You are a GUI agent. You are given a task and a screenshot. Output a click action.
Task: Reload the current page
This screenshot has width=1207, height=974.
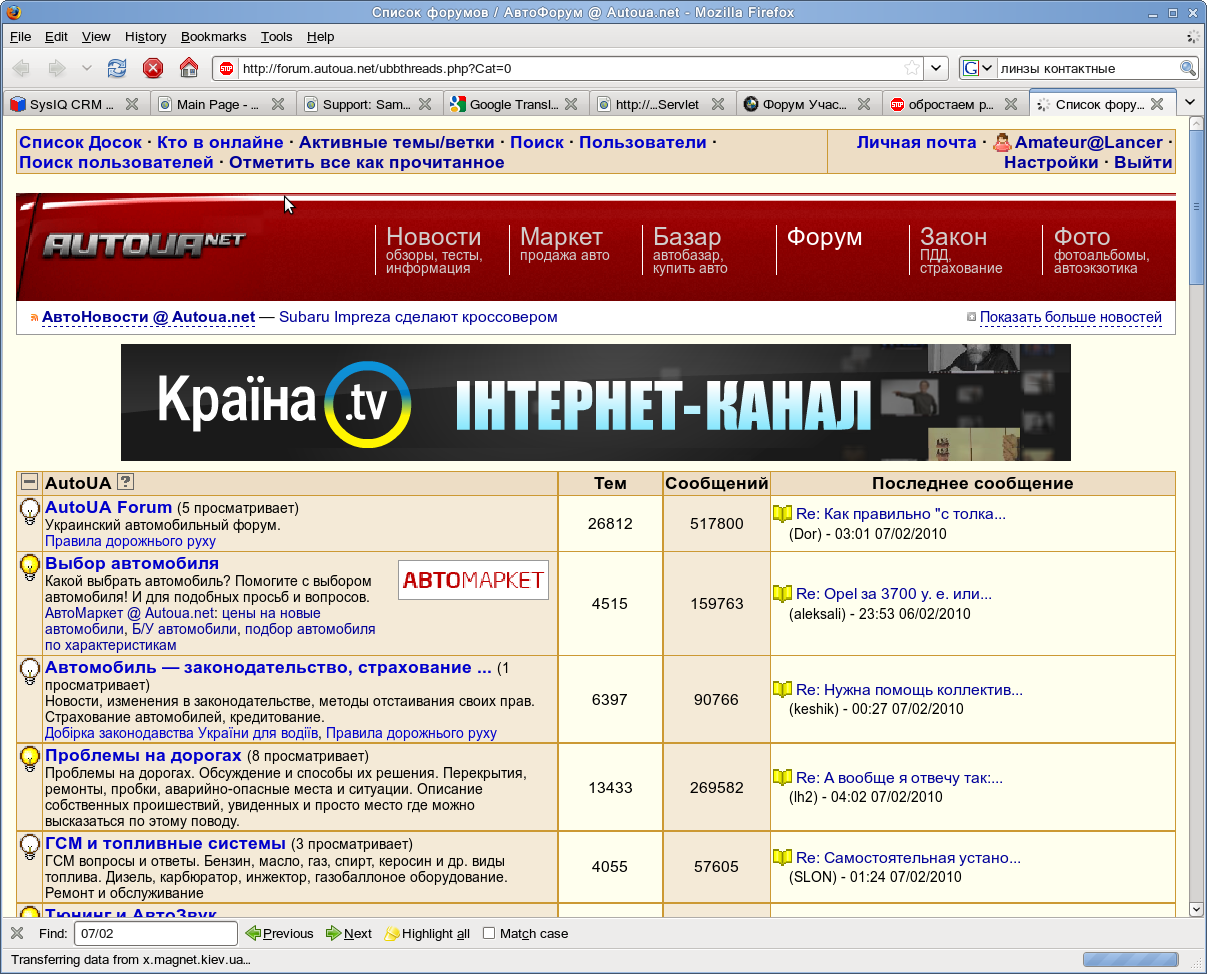117,68
